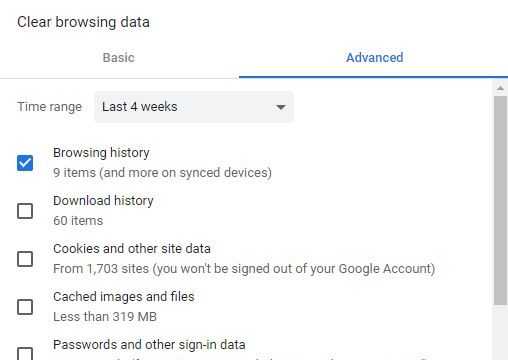
Task: Click the vertical scrollbar thumb
Action: tap(500, 200)
